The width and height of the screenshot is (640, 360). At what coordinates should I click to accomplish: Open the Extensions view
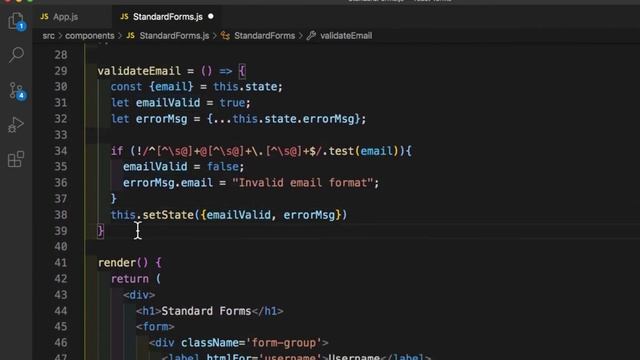[x=16, y=159]
